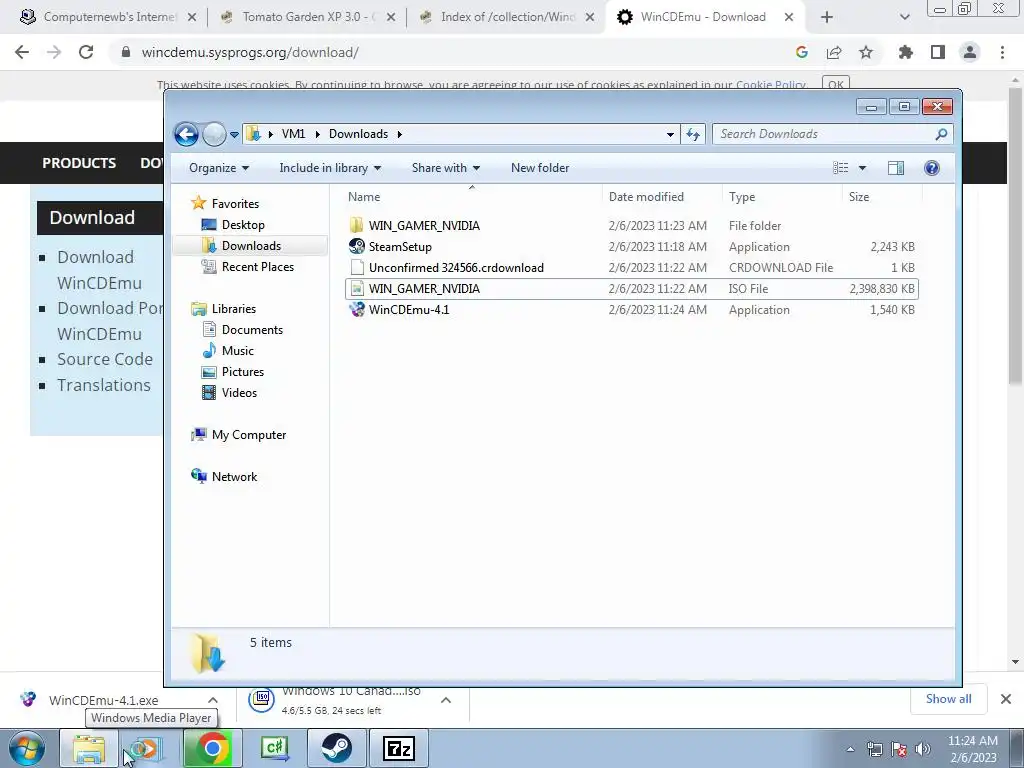Toggle the Chrome side panel icon

click(x=938, y=52)
